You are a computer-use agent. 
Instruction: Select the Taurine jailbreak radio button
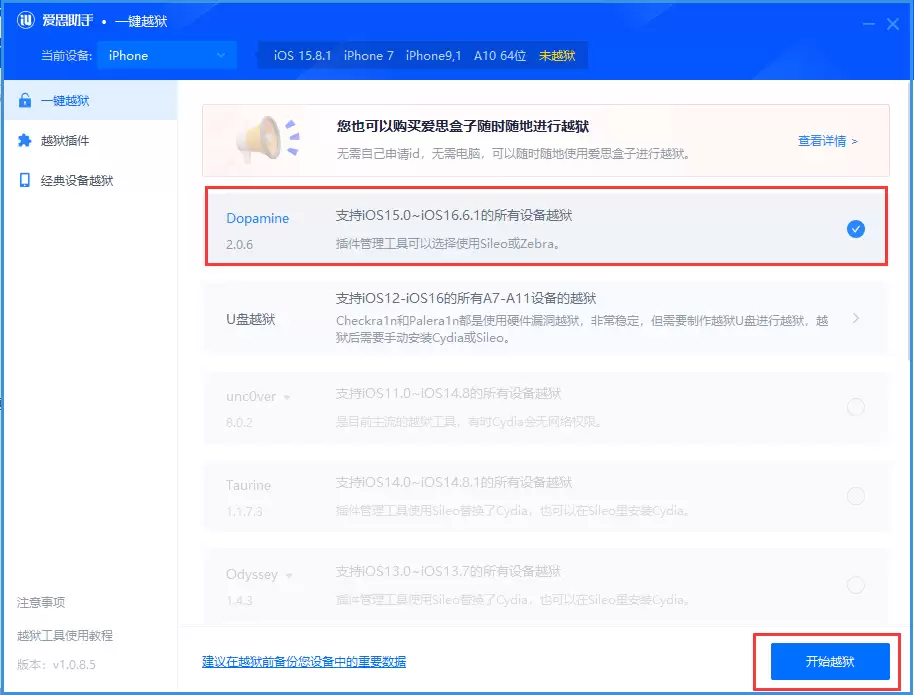click(856, 495)
